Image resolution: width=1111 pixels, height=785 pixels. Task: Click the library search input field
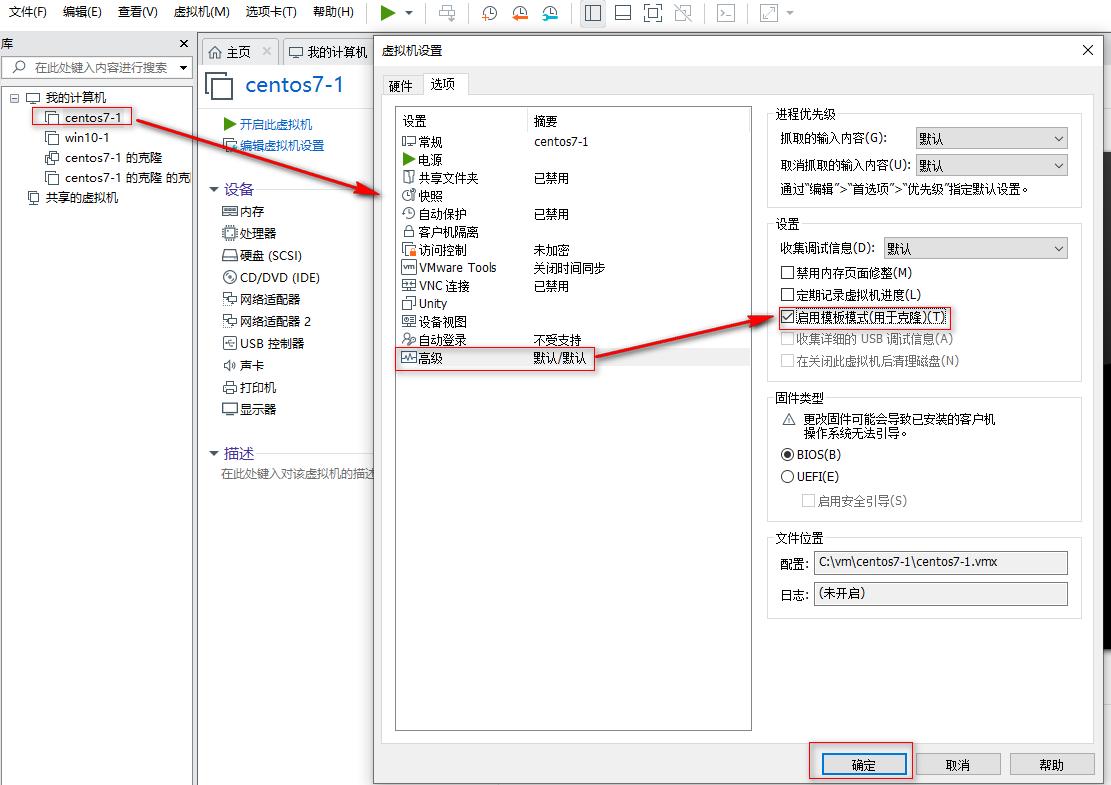click(x=95, y=66)
